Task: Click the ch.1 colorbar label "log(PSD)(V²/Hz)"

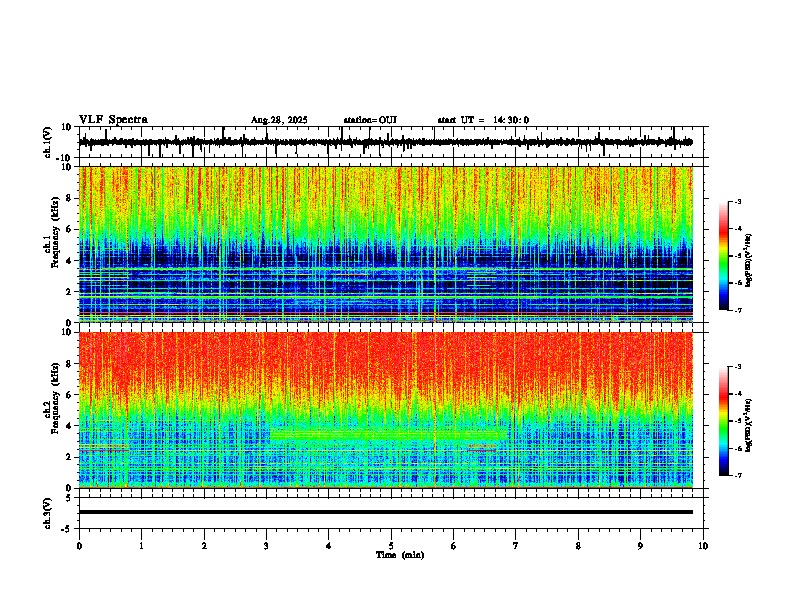Action: [749, 261]
